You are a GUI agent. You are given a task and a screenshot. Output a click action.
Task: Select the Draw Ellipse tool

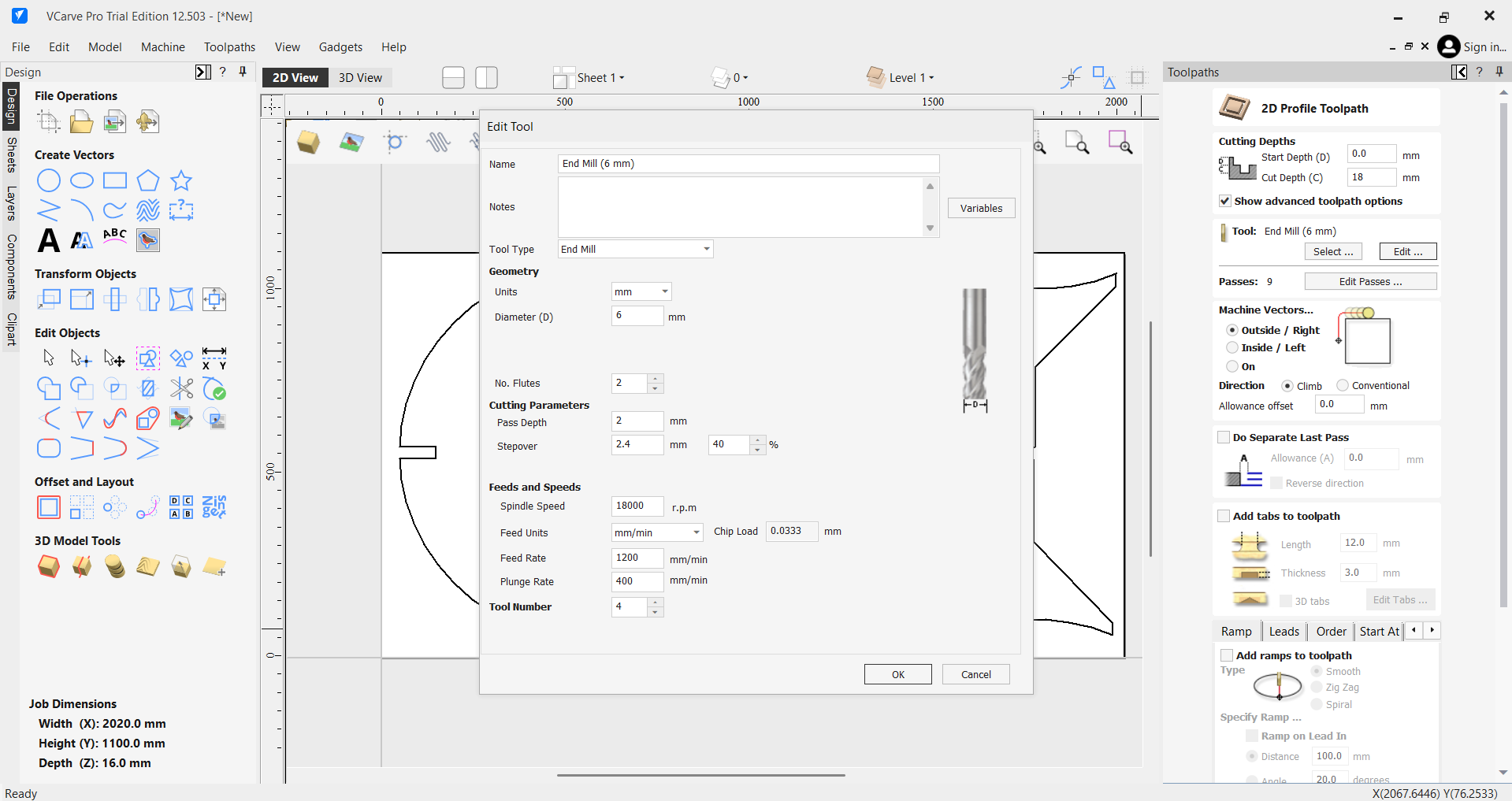(82, 180)
